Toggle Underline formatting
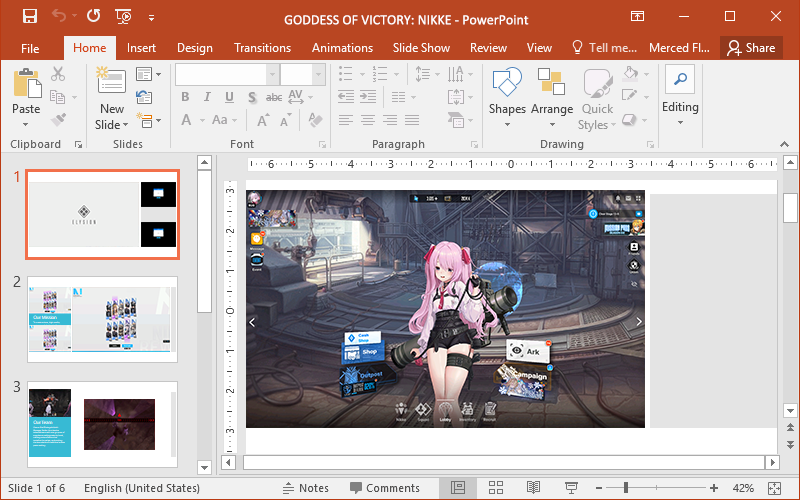This screenshot has height=500, width=800. [x=230, y=97]
